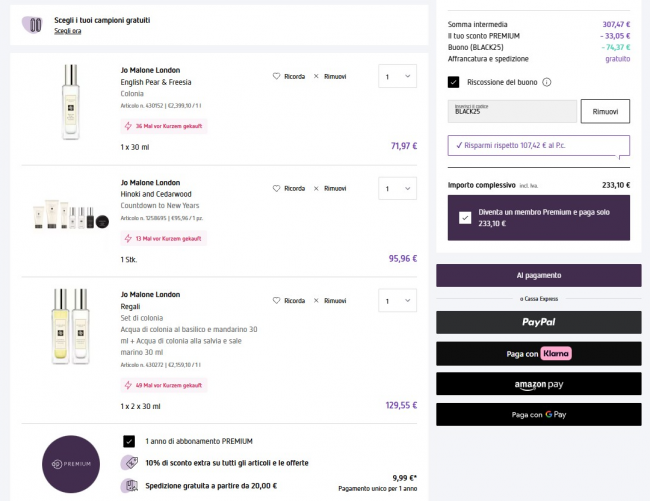Click heart icon for Regali cologne set

coord(277,300)
